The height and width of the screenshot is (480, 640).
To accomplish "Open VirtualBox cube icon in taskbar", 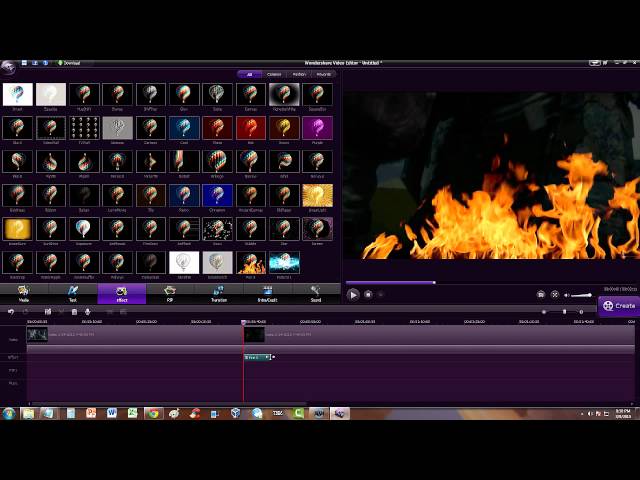I will tap(236, 413).
